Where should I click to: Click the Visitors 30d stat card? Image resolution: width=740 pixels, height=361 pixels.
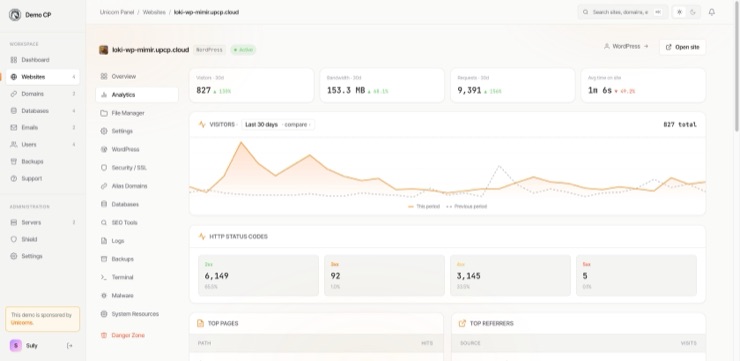[252, 85]
